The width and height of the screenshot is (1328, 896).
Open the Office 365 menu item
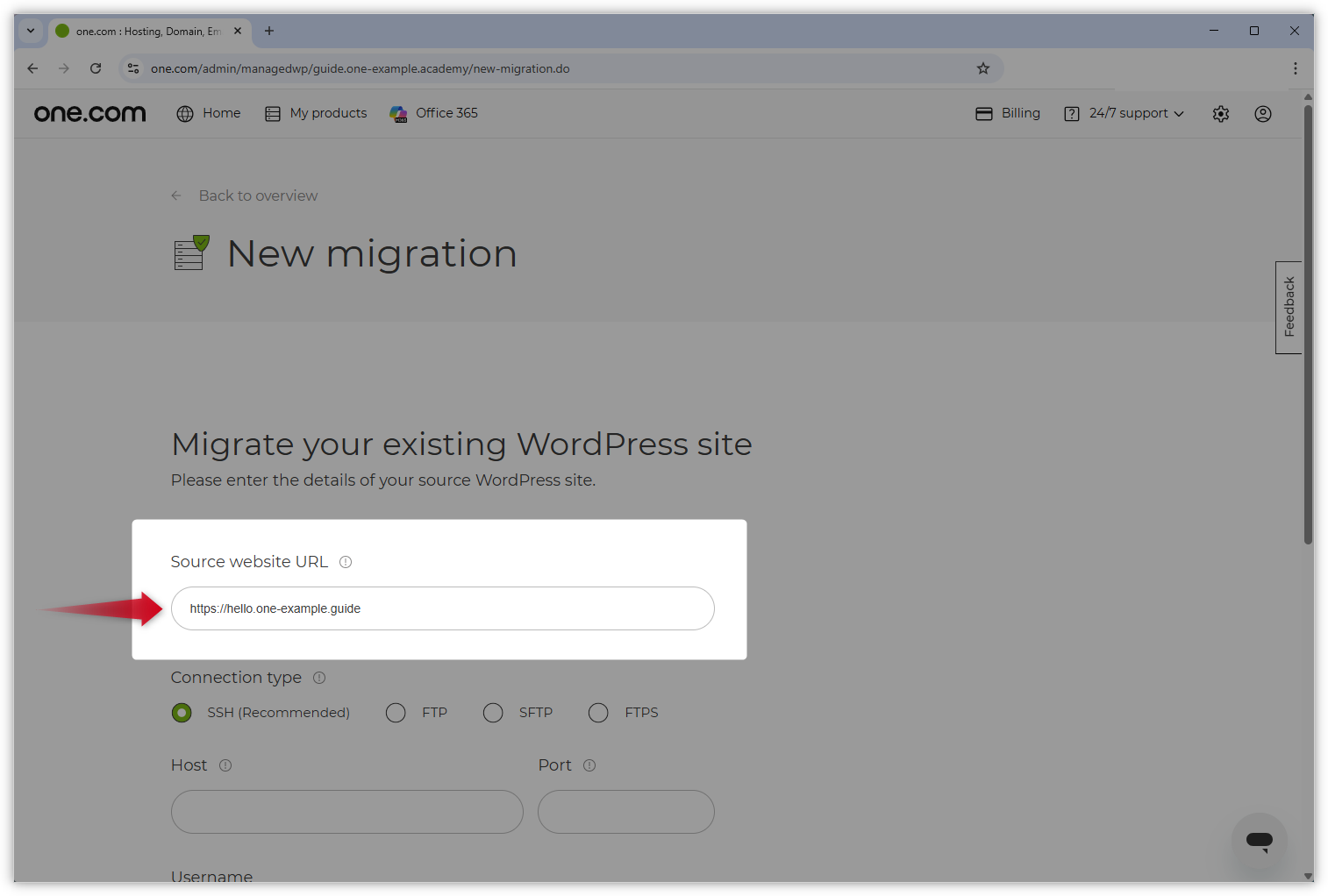coord(434,113)
